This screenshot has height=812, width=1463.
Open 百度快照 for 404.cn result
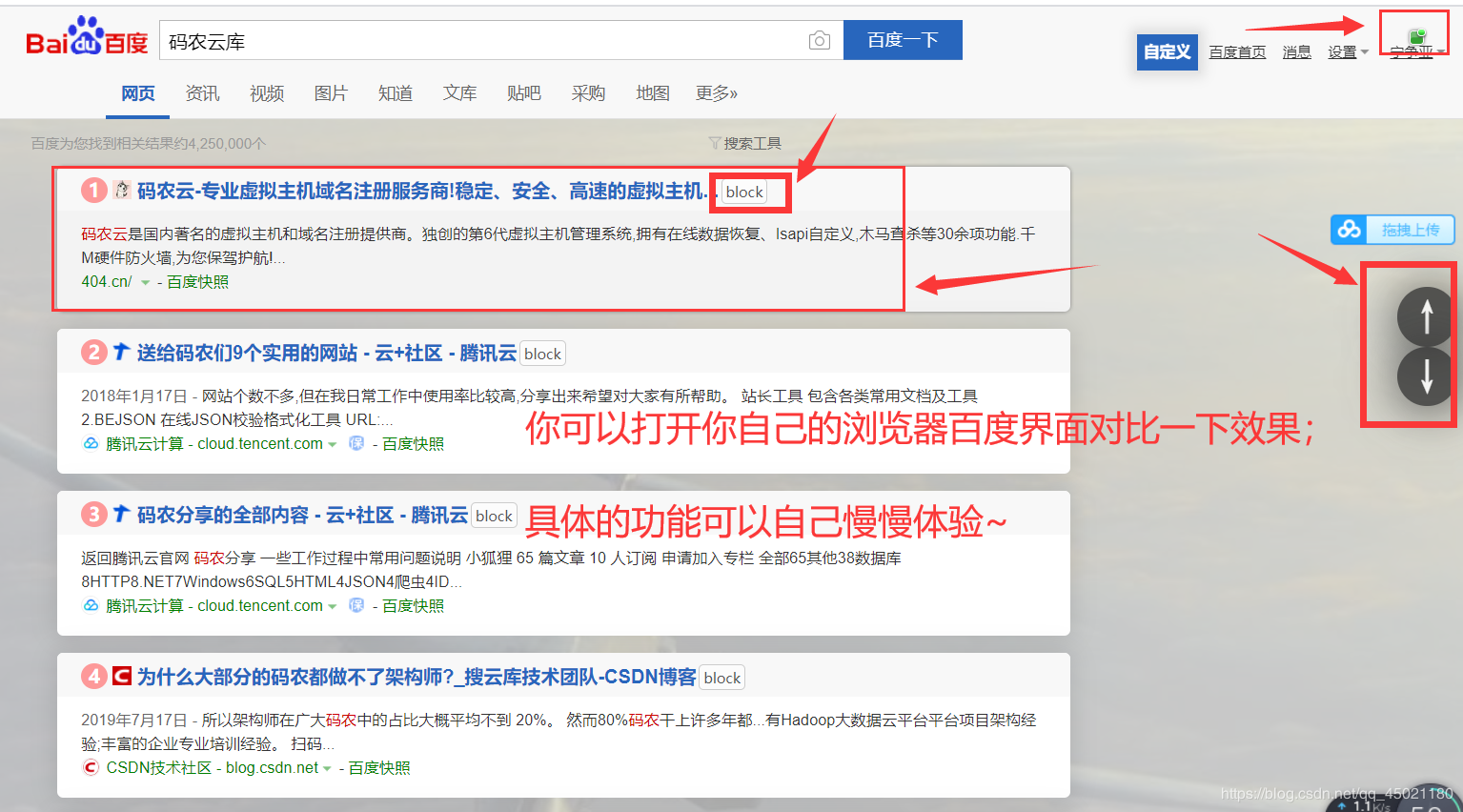click(x=198, y=282)
